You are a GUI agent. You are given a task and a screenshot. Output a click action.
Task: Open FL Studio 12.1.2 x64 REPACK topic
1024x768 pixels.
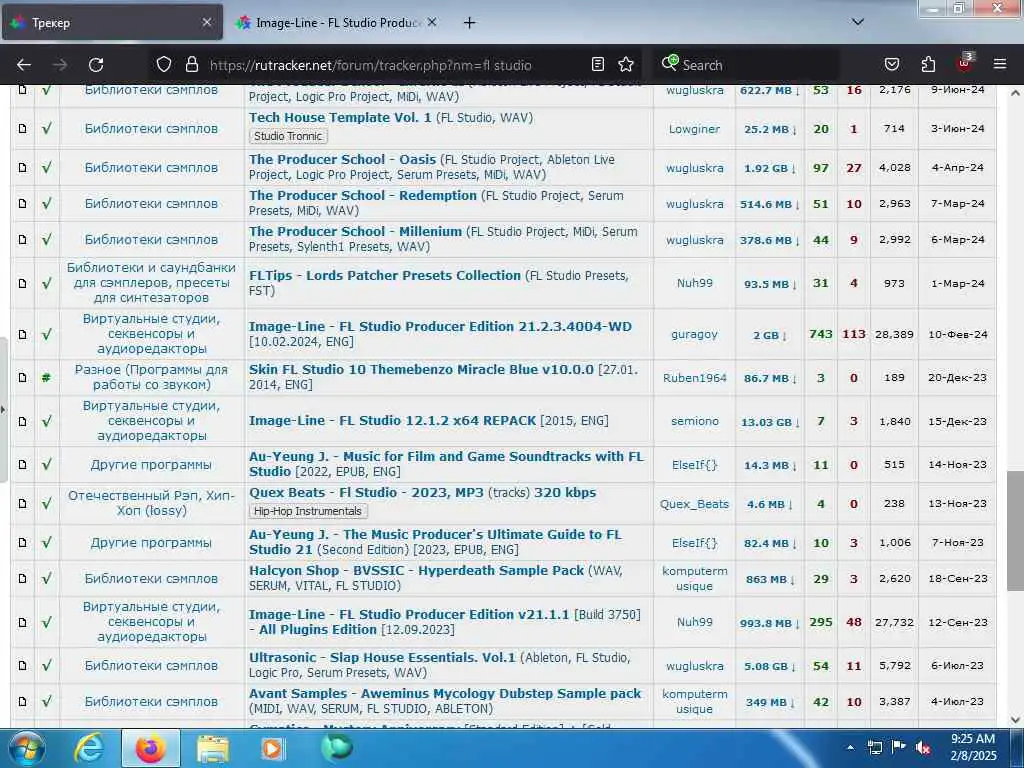click(392, 421)
